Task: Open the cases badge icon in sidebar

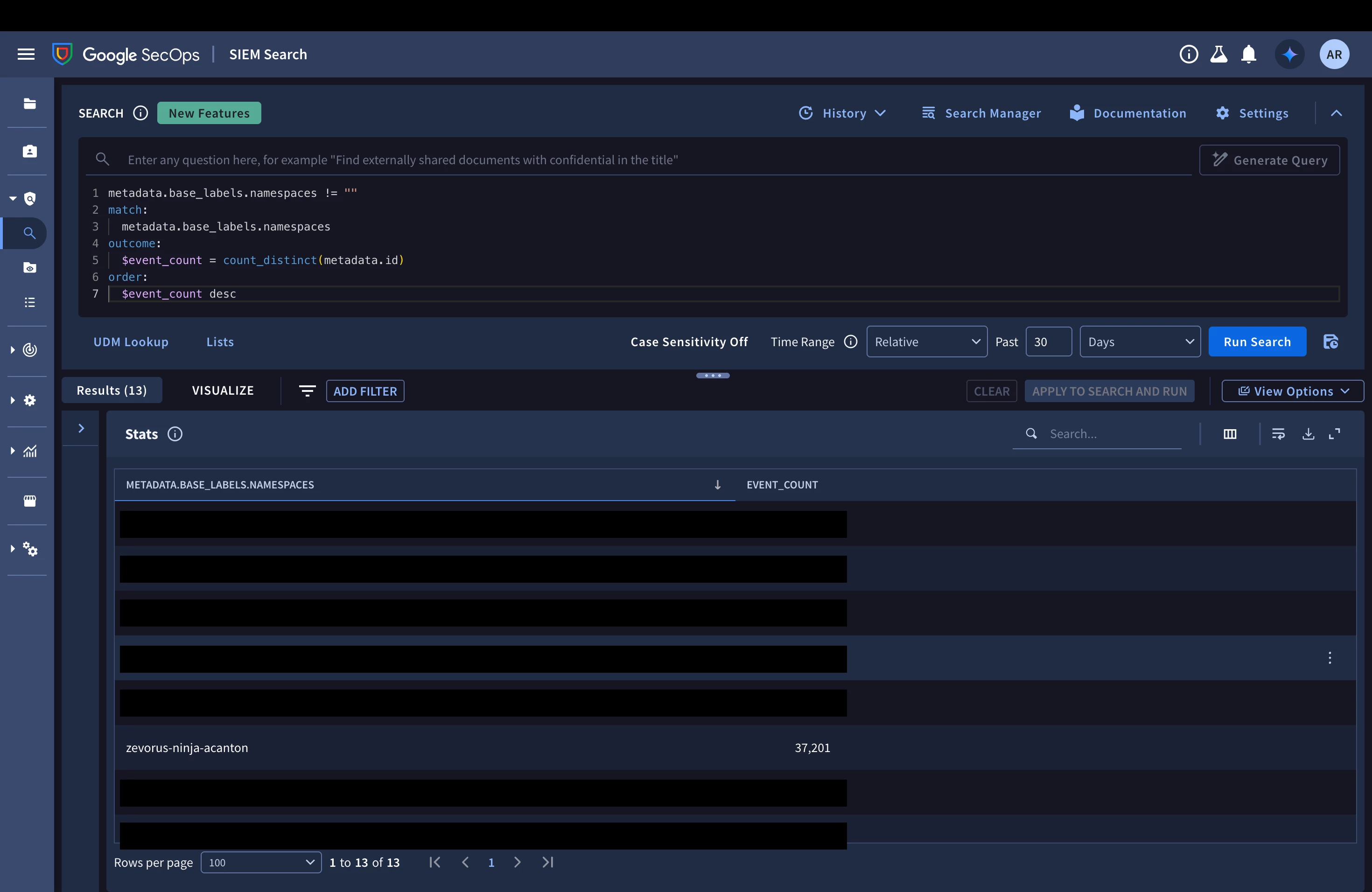Action: [x=29, y=151]
